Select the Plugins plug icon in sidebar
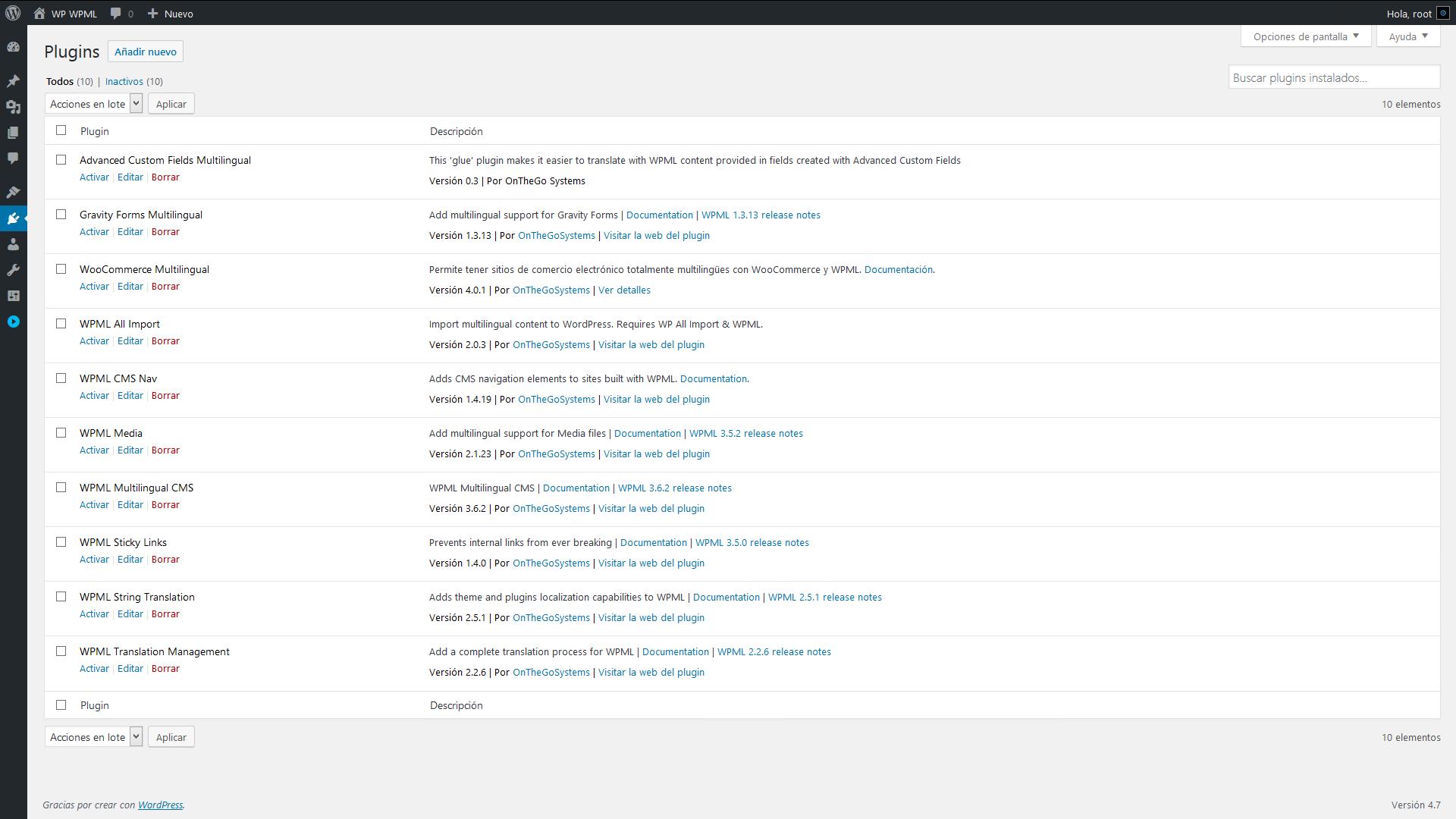The height and width of the screenshot is (819, 1456). tap(13, 218)
